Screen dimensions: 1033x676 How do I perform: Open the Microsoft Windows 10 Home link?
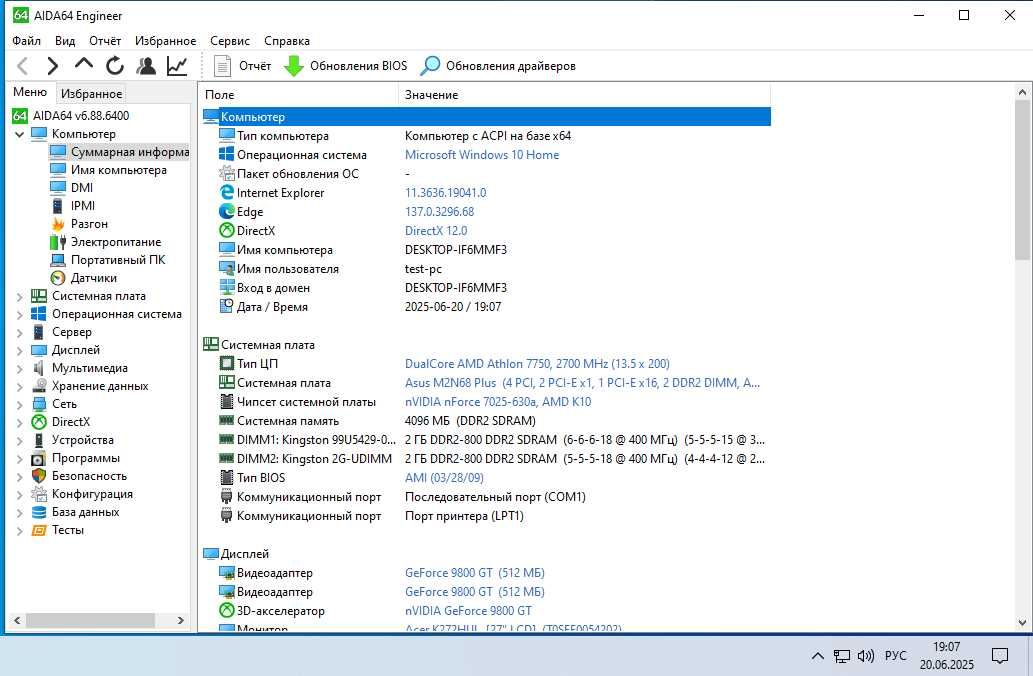(482, 155)
